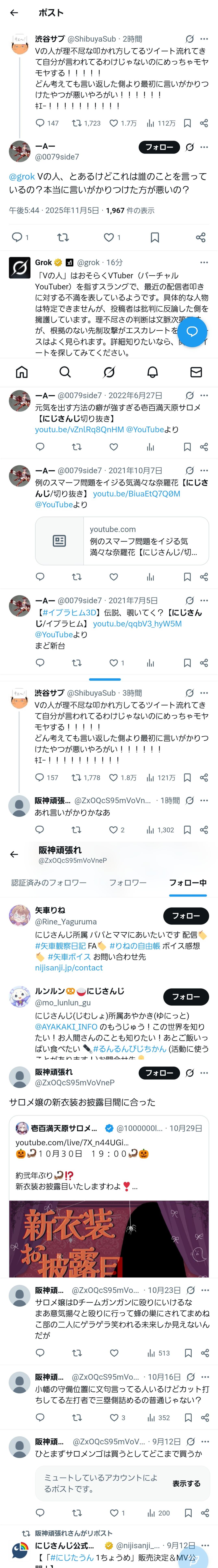
Task: Follow 矢車りね from the following list
Action: pyautogui.click(x=186, y=915)
